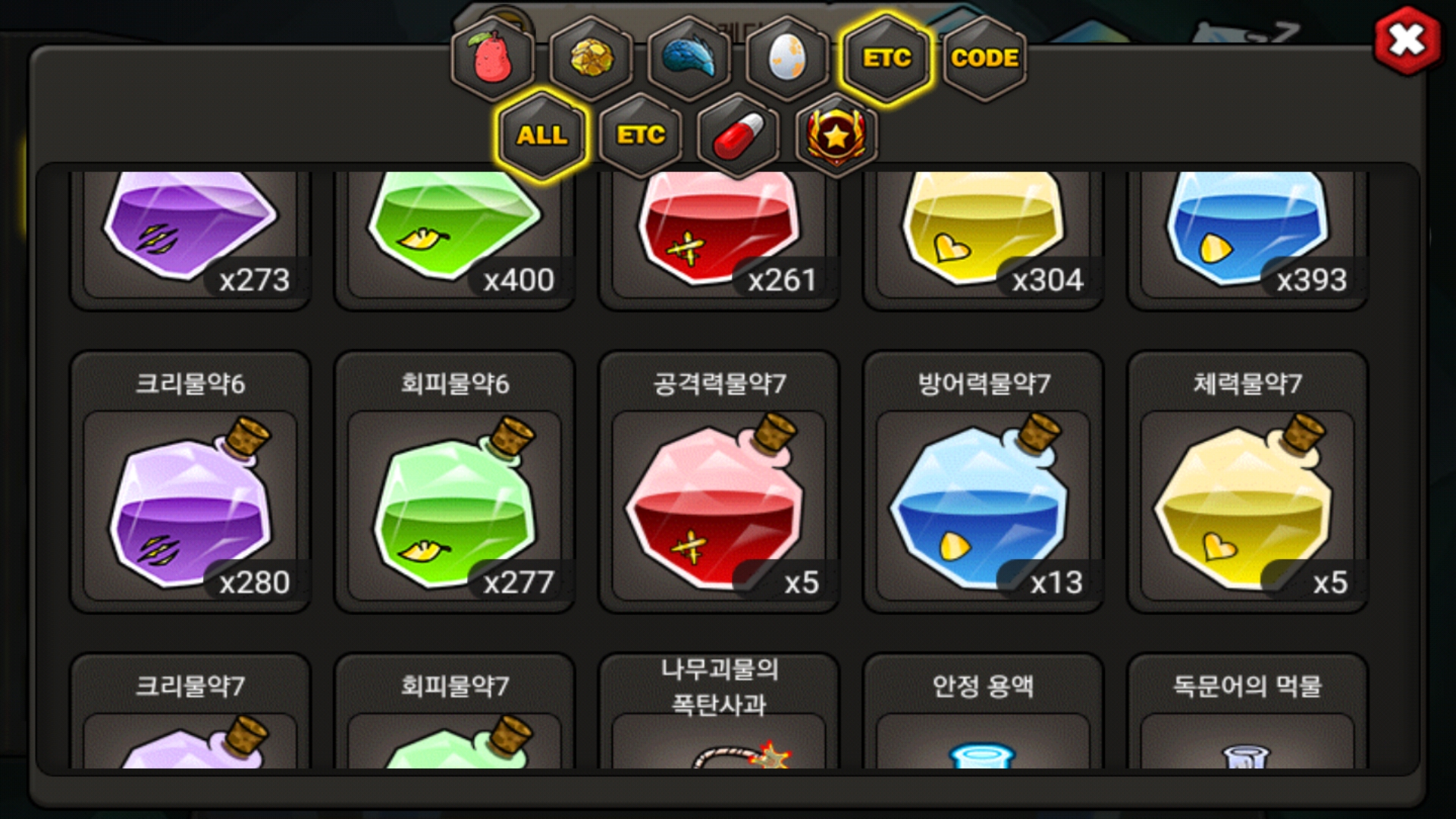The image size is (1456, 819).
Task: Tap the 체력물약7 yellow potion
Action: [x=1247, y=482]
